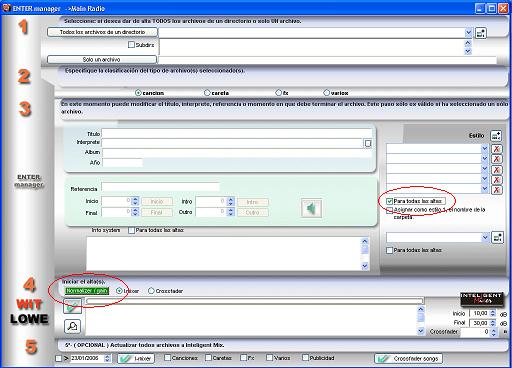Click into the Album text field
512x368 pixels.
[237, 153]
